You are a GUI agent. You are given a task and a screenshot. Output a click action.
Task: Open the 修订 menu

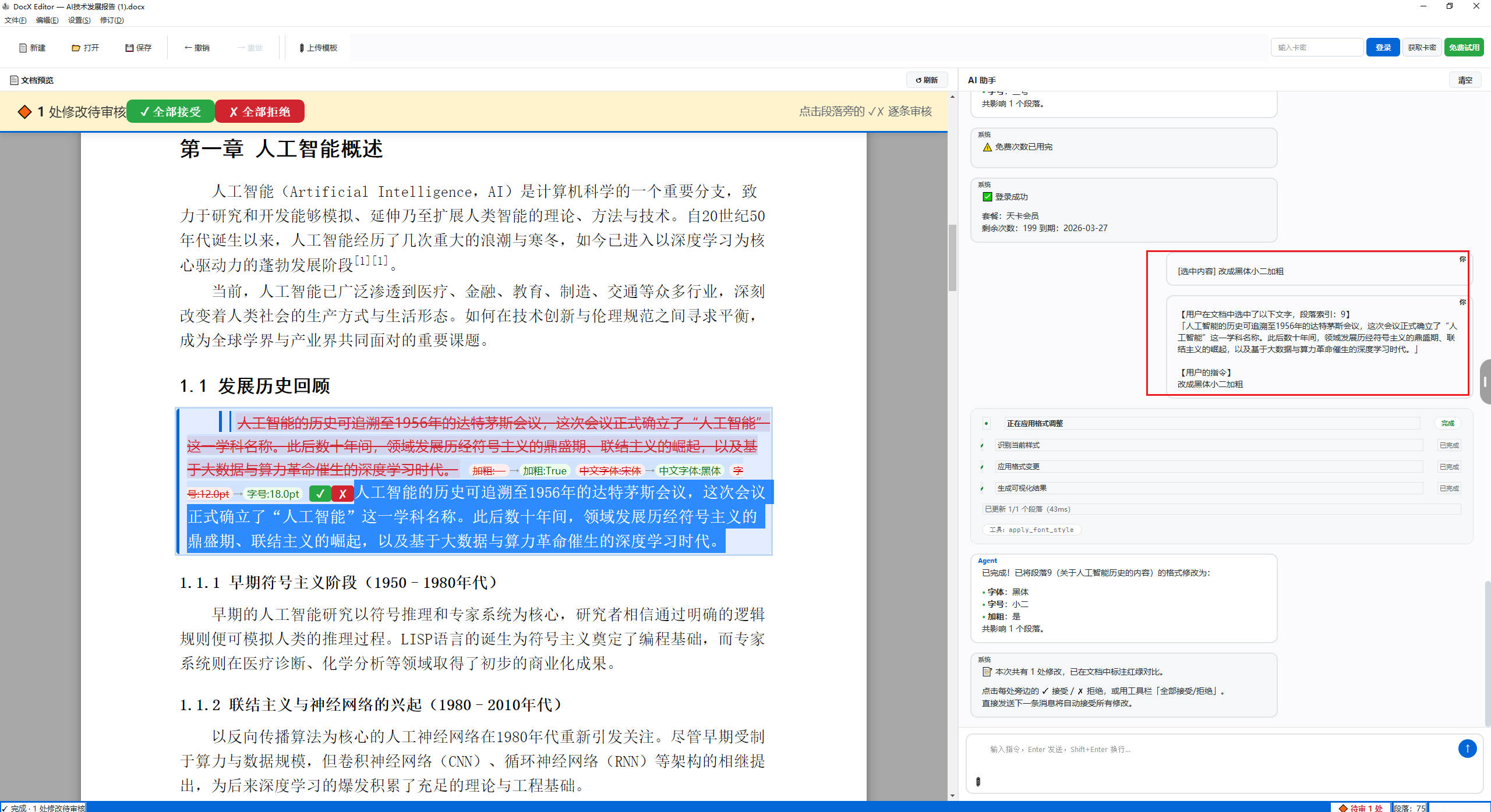pos(111,20)
